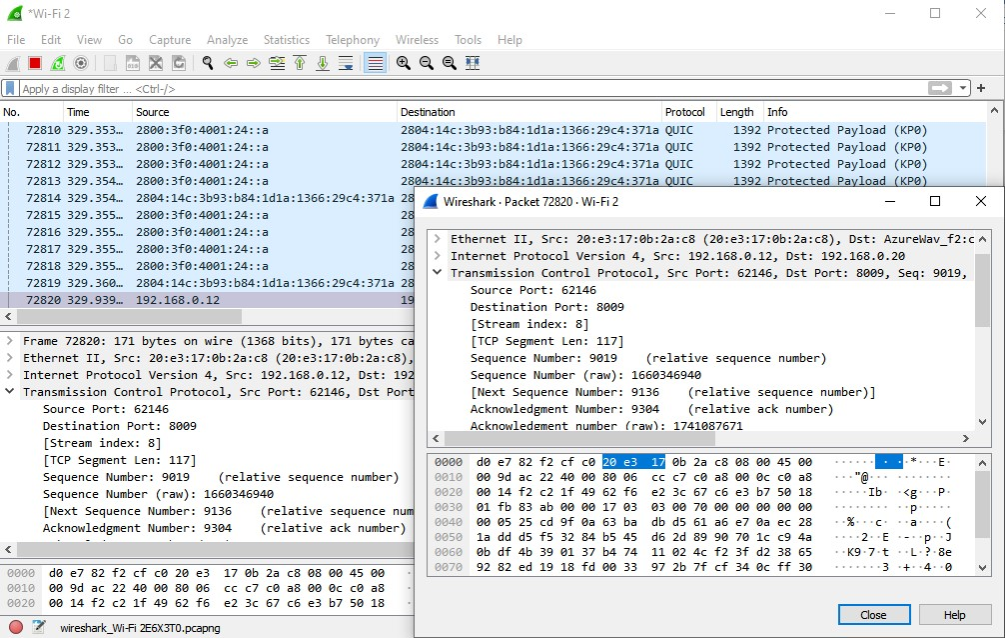
Task: Open display filter history dropdown
Action: (963, 88)
